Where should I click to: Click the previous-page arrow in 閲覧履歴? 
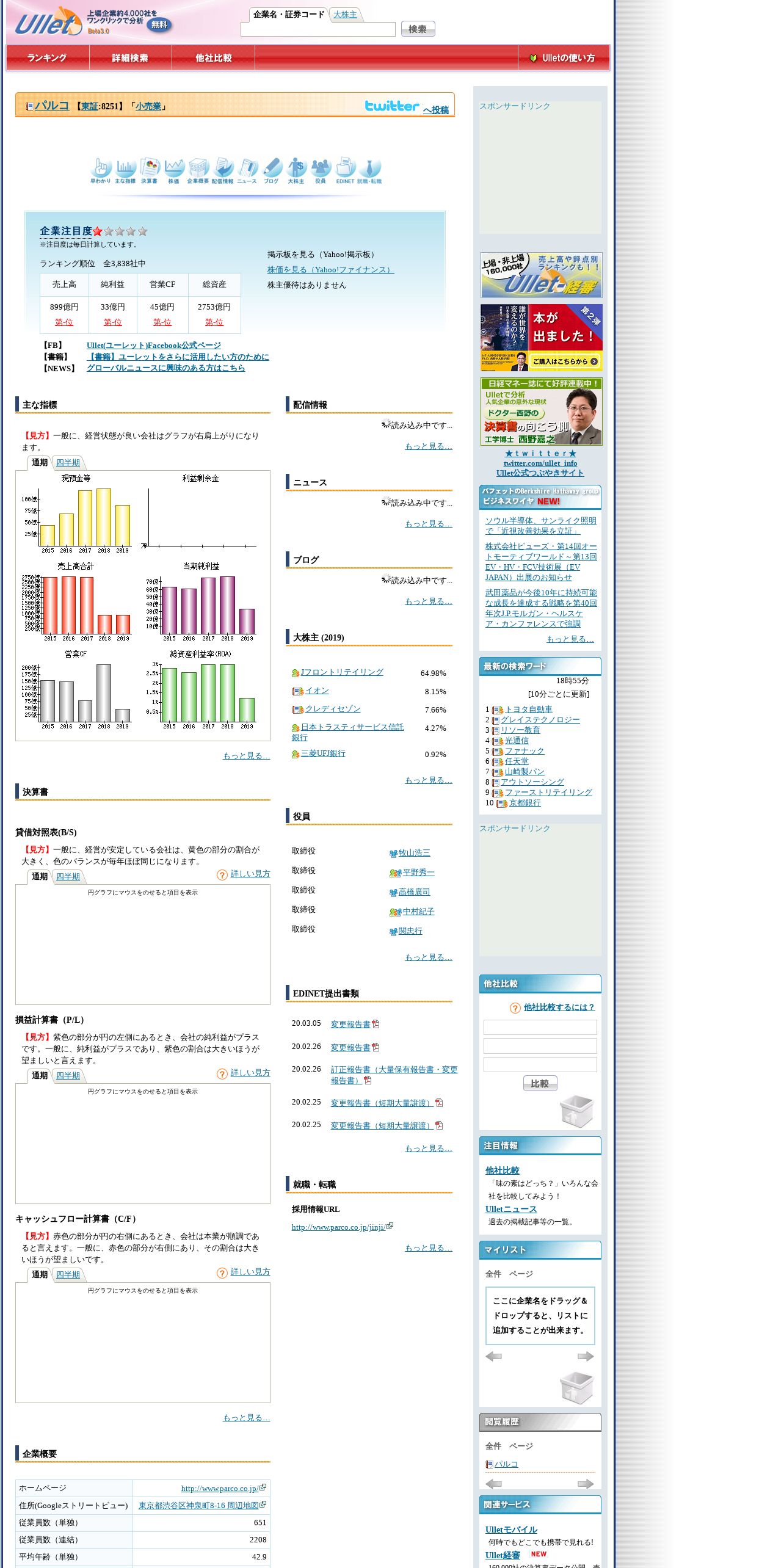pos(493,1484)
